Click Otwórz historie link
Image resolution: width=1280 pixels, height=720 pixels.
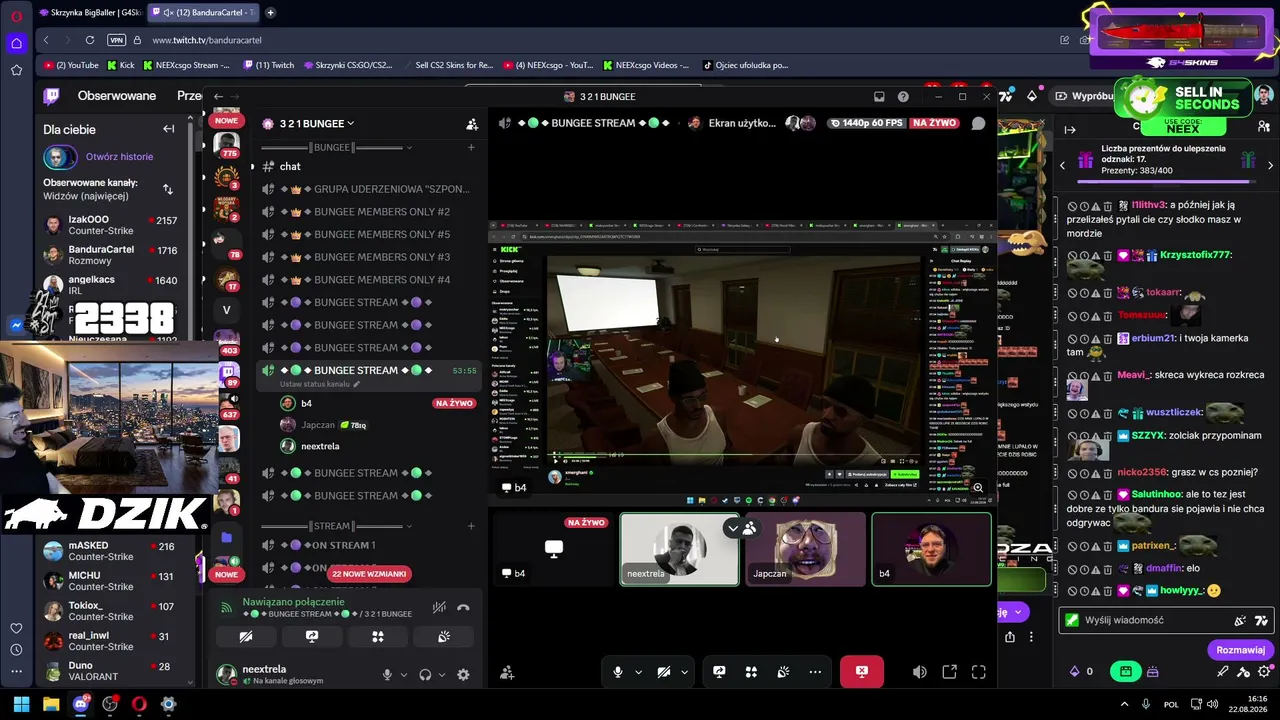[x=120, y=157]
